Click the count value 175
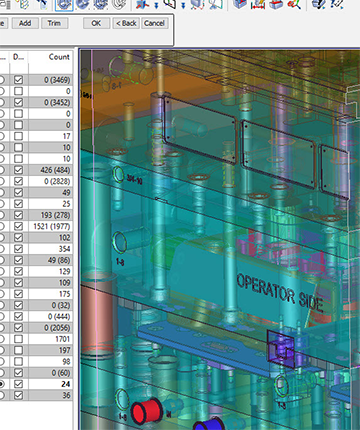The height and width of the screenshot is (430, 360). 64,294
